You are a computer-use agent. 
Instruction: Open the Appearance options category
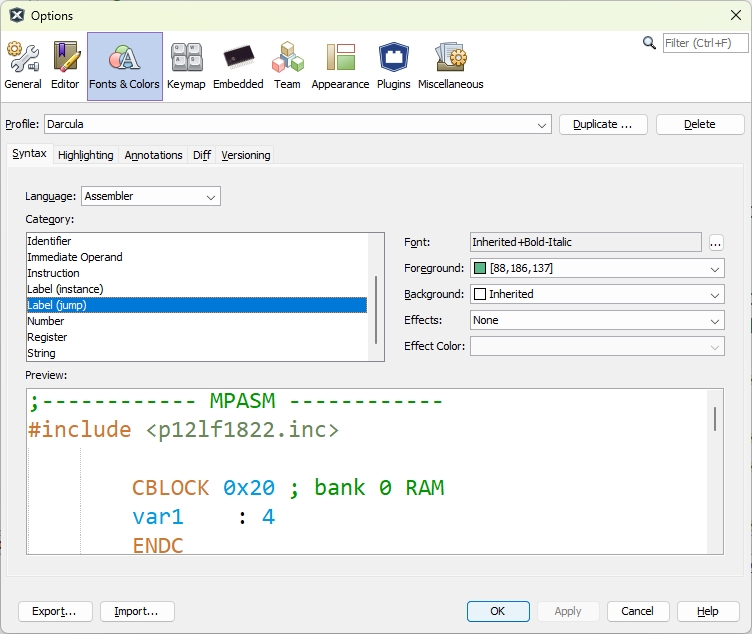click(341, 66)
